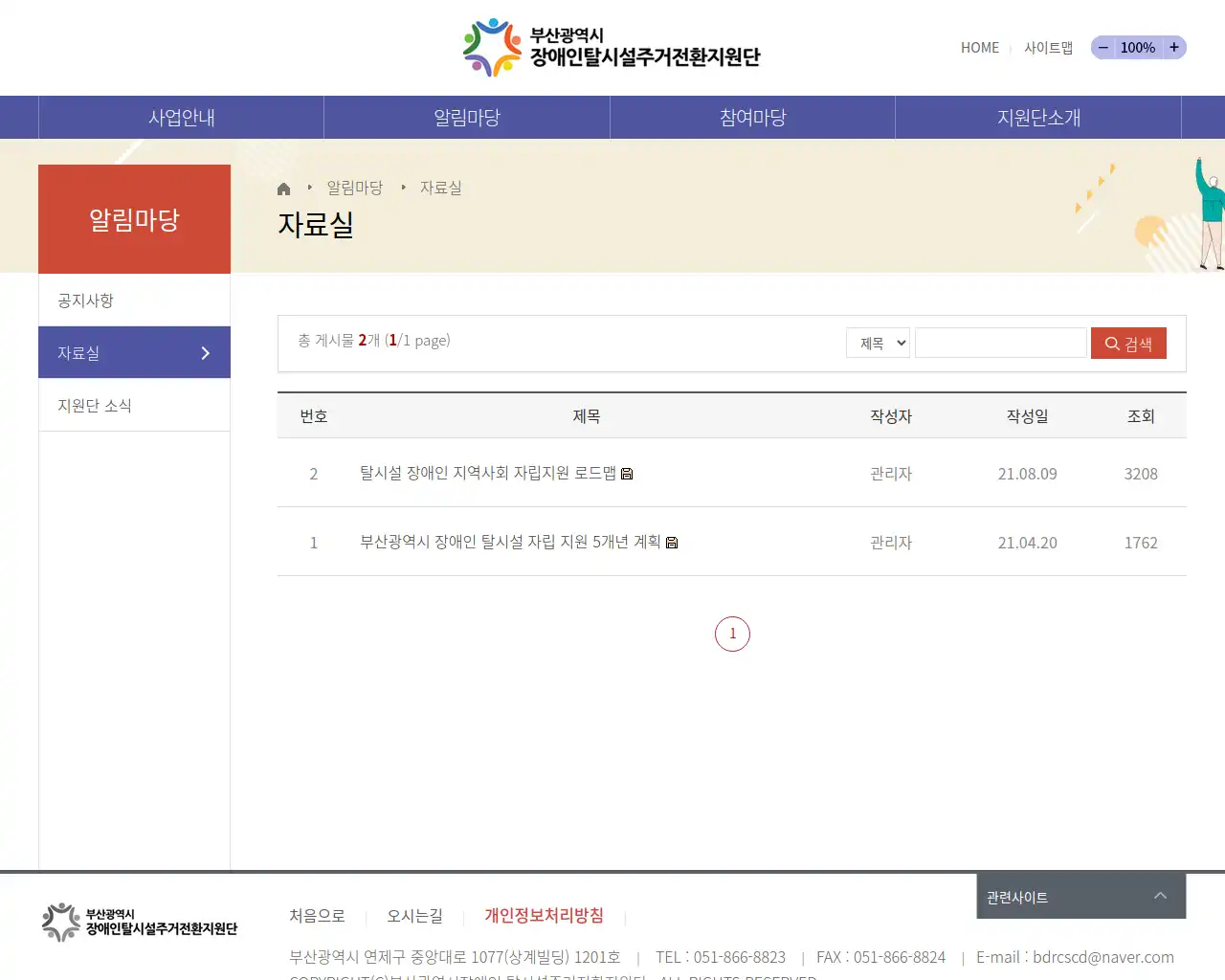Viewport: 1225px width, 980px height.
Task: Click 자료실 in the breadcrumb
Action: [440, 188]
